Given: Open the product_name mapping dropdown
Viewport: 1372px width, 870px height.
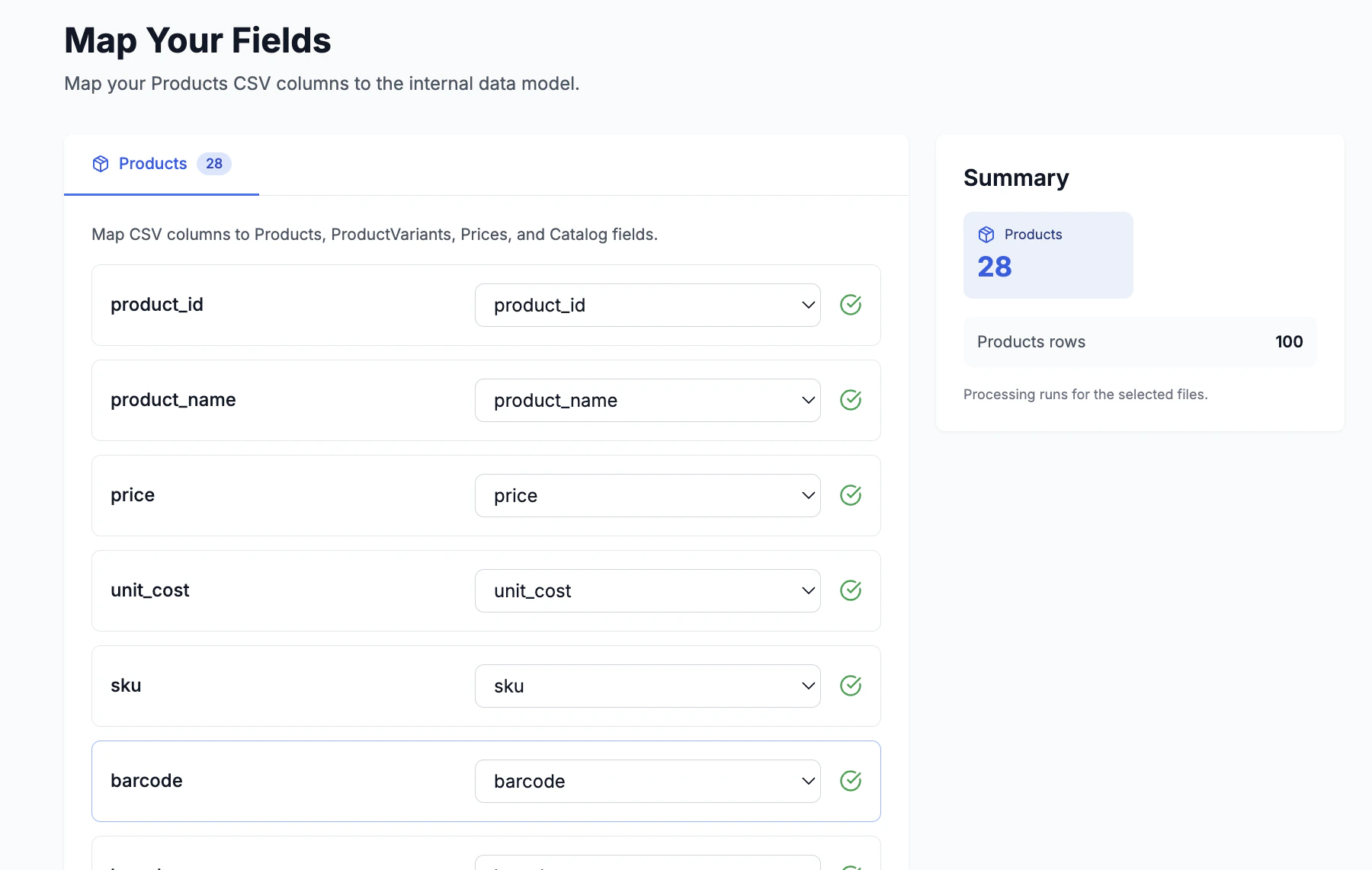Looking at the screenshot, I should (x=647, y=400).
